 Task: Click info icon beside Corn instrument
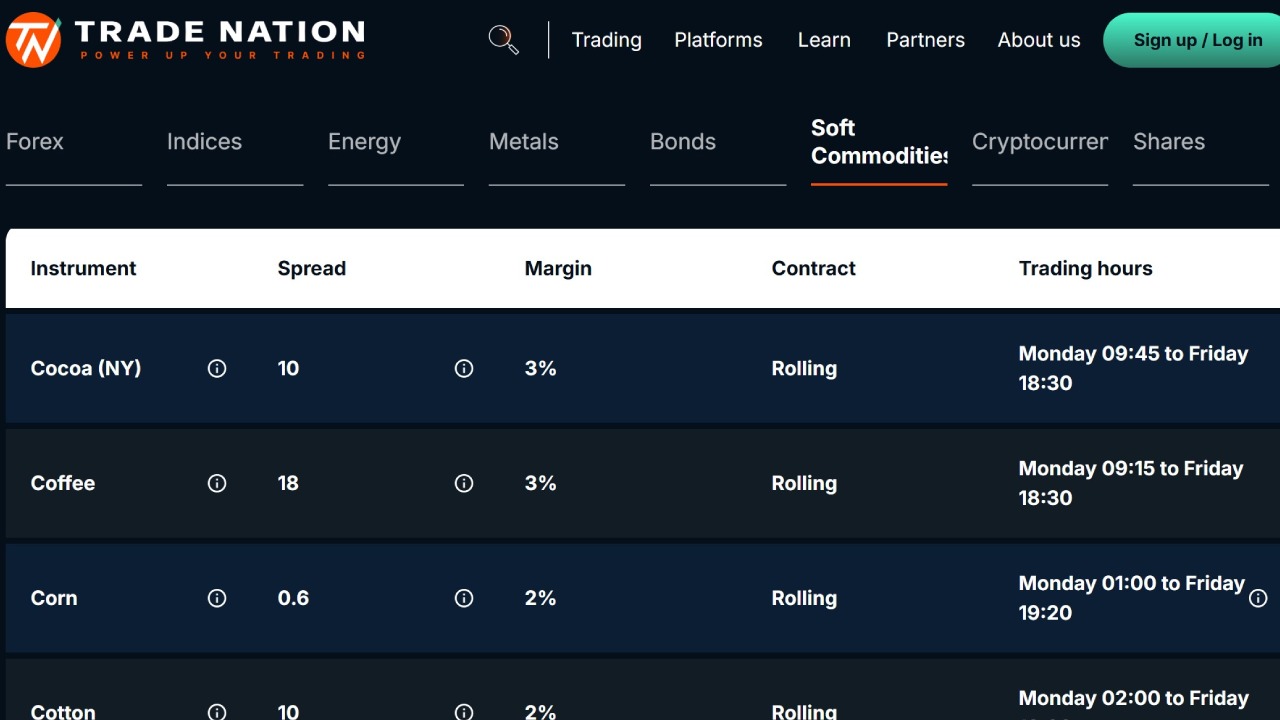coord(217,598)
